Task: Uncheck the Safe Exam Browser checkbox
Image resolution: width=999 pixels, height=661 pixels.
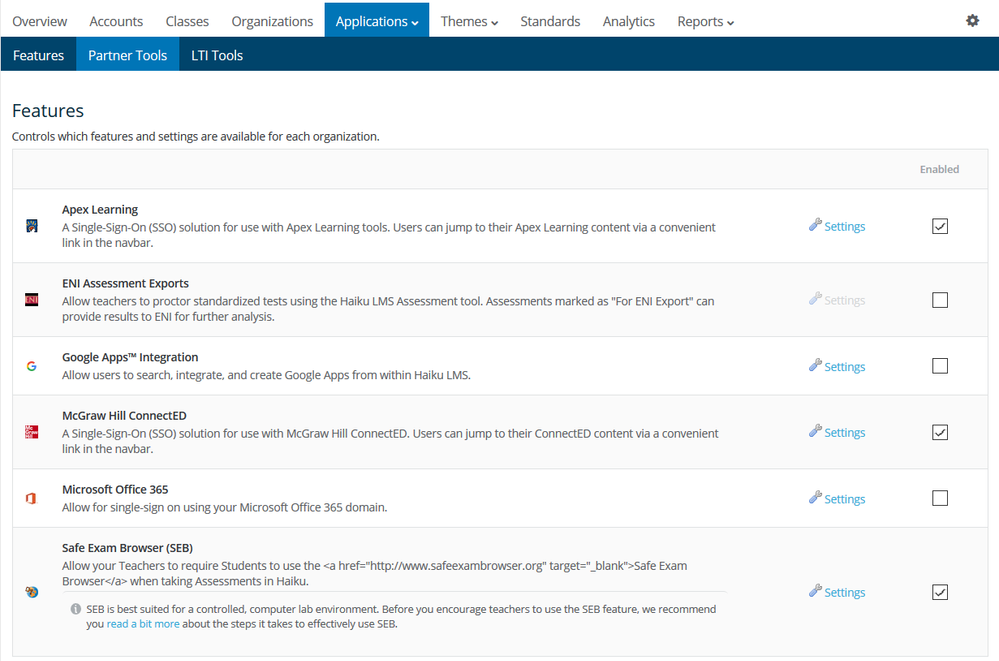Action: point(940,592)
